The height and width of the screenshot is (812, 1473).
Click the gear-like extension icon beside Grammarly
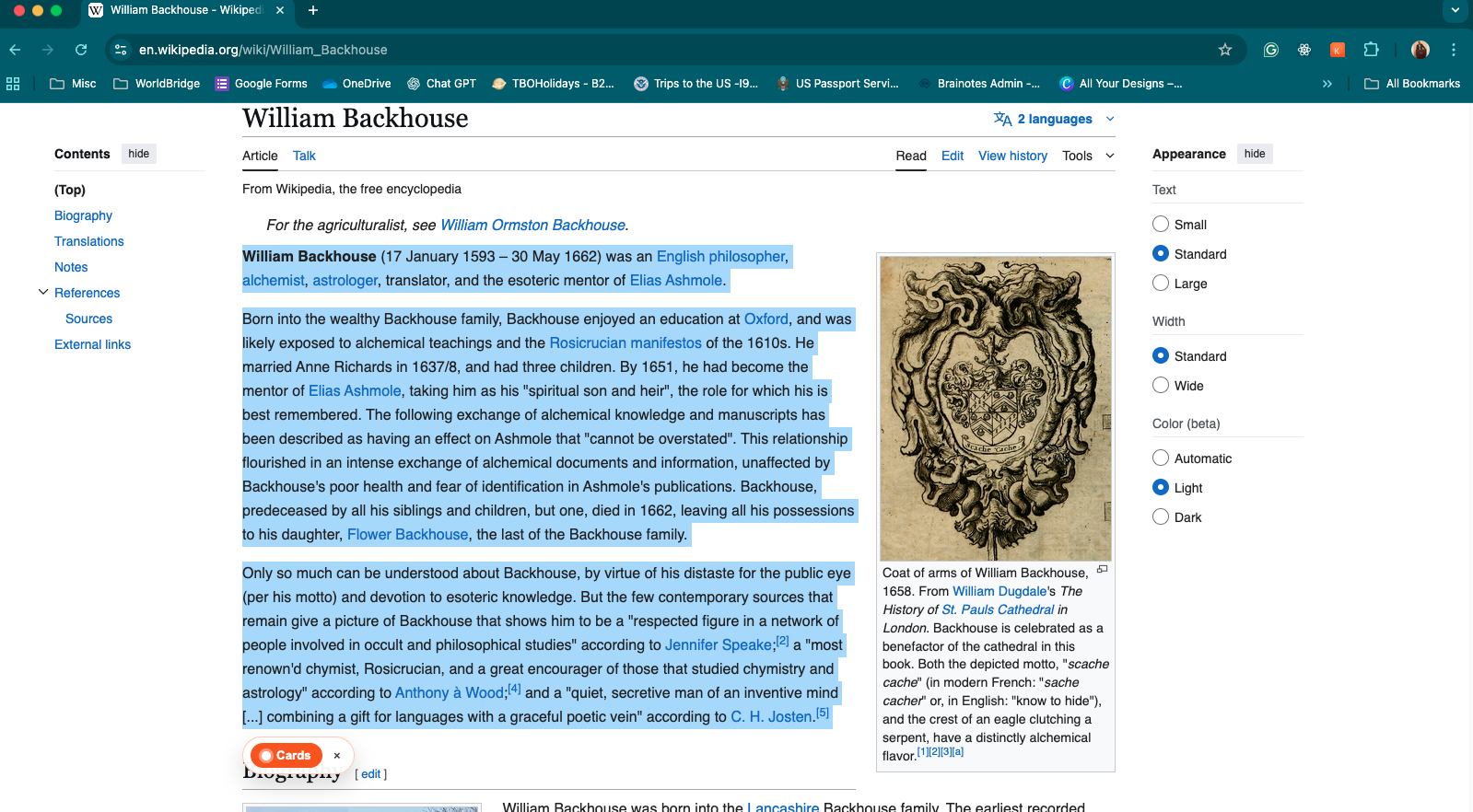pyautogui.click(x=1304, y=50)
